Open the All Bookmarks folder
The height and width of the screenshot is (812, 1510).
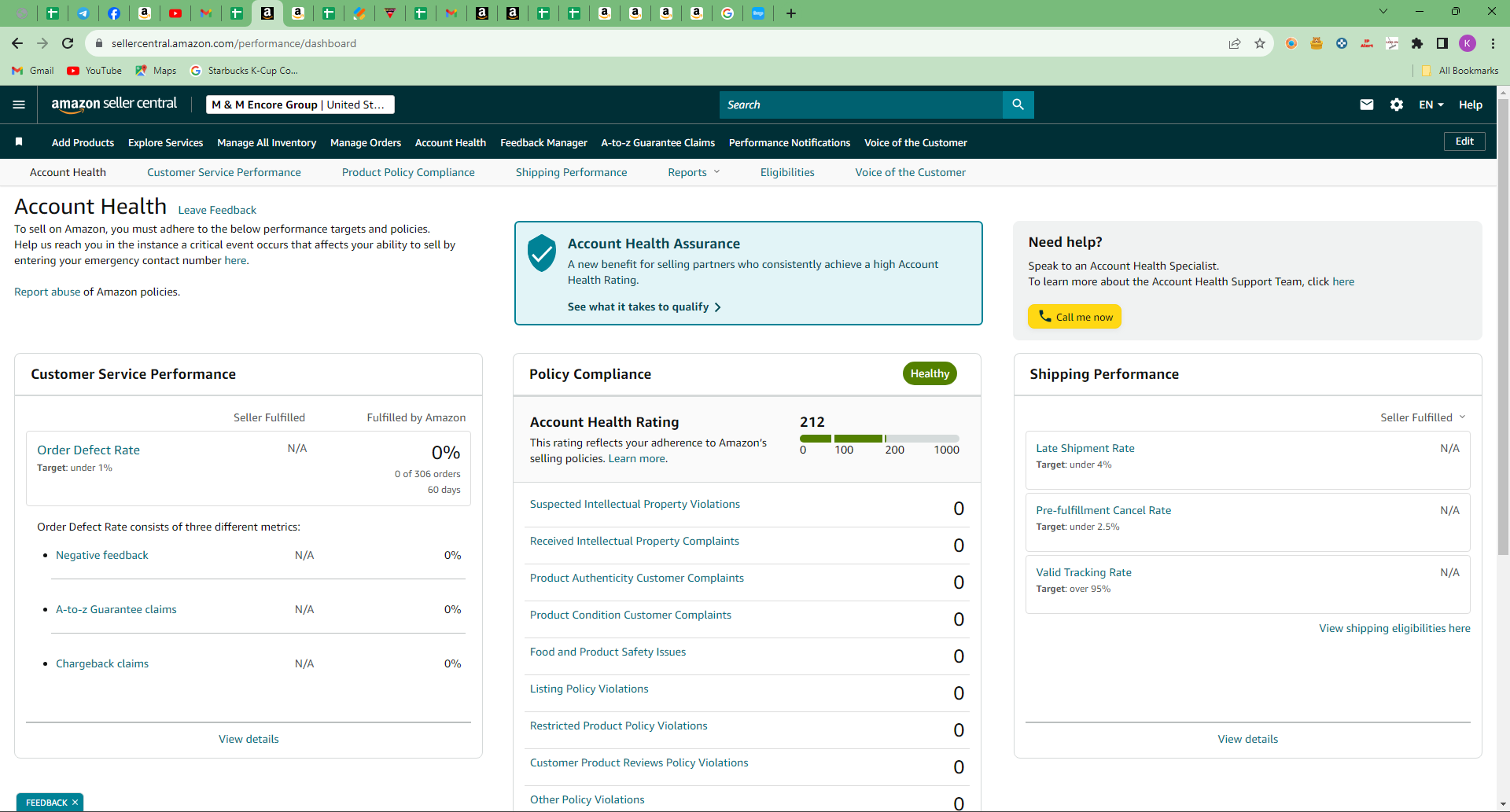(1460, 71)
